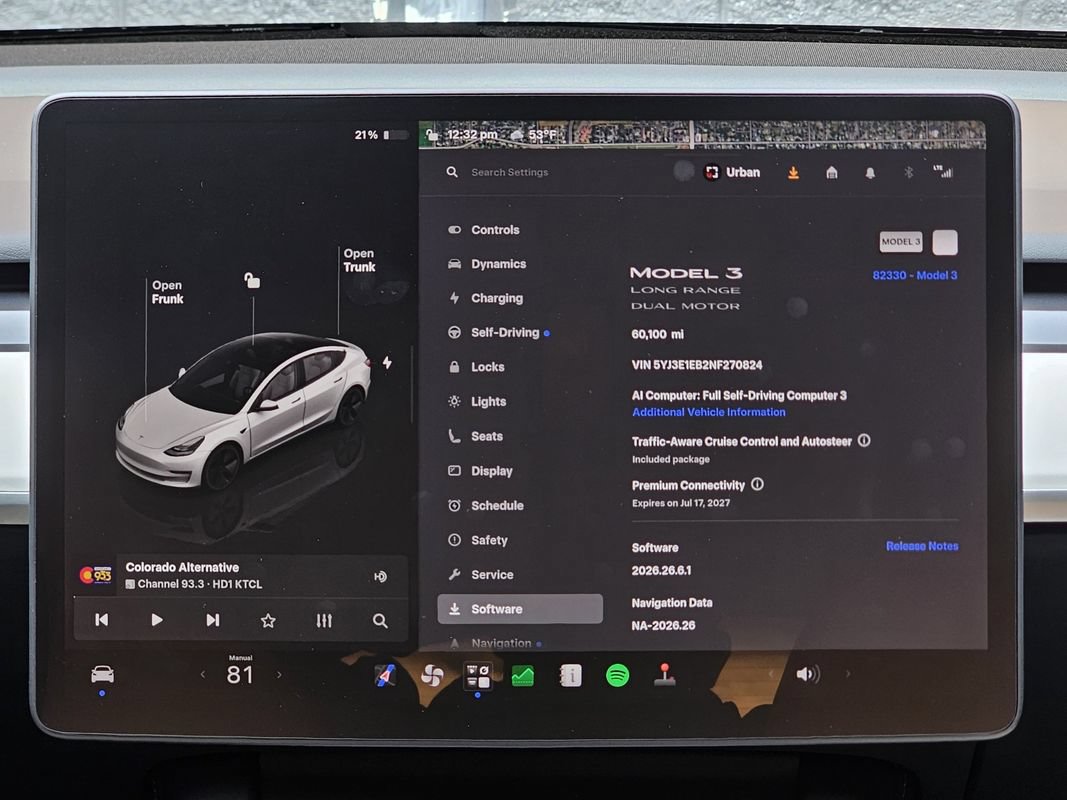
Task: Open the Display settings menu
Action: (480, 471)
